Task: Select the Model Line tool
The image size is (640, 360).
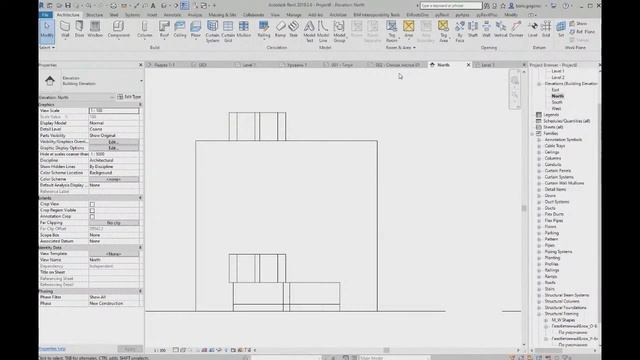Action: tap(323, 31)
